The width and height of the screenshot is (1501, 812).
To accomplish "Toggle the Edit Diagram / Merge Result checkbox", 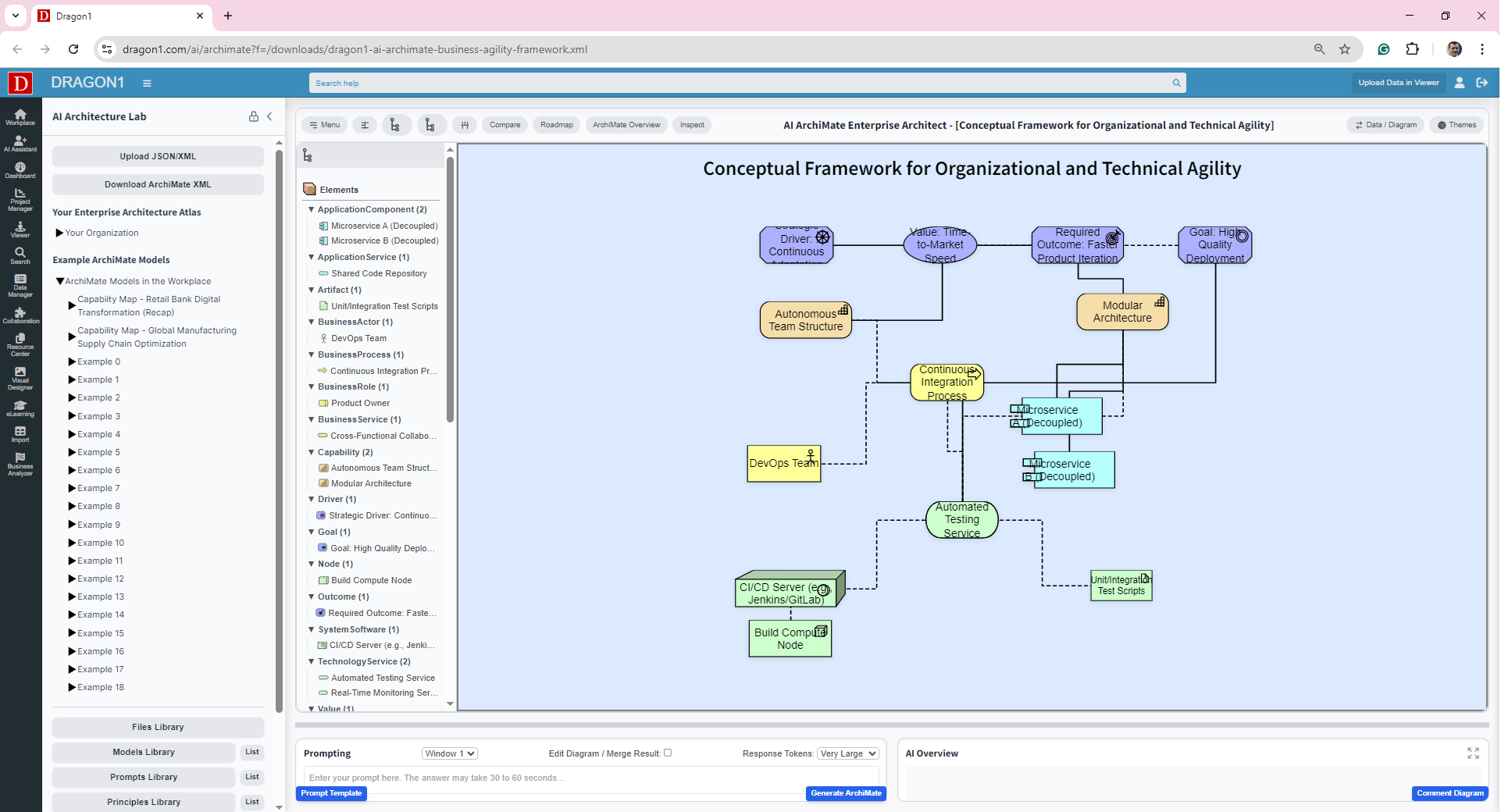I will click(x=668, y=753).
